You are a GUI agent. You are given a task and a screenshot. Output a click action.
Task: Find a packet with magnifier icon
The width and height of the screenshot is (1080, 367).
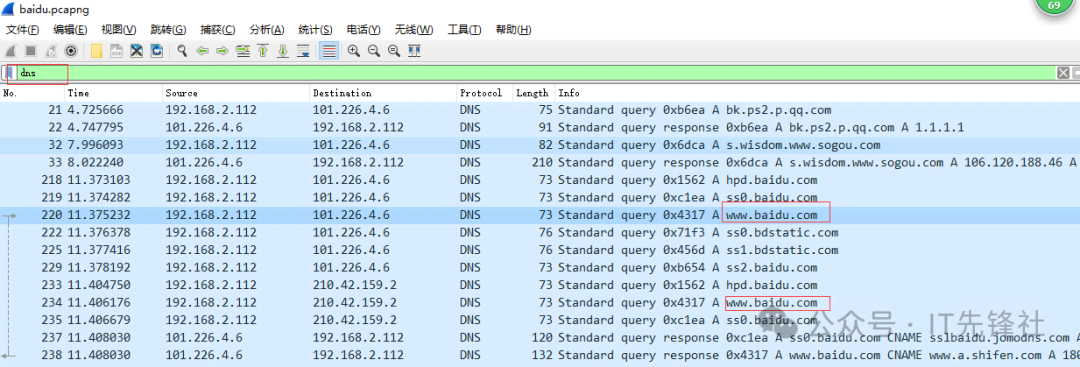(183, 51)
